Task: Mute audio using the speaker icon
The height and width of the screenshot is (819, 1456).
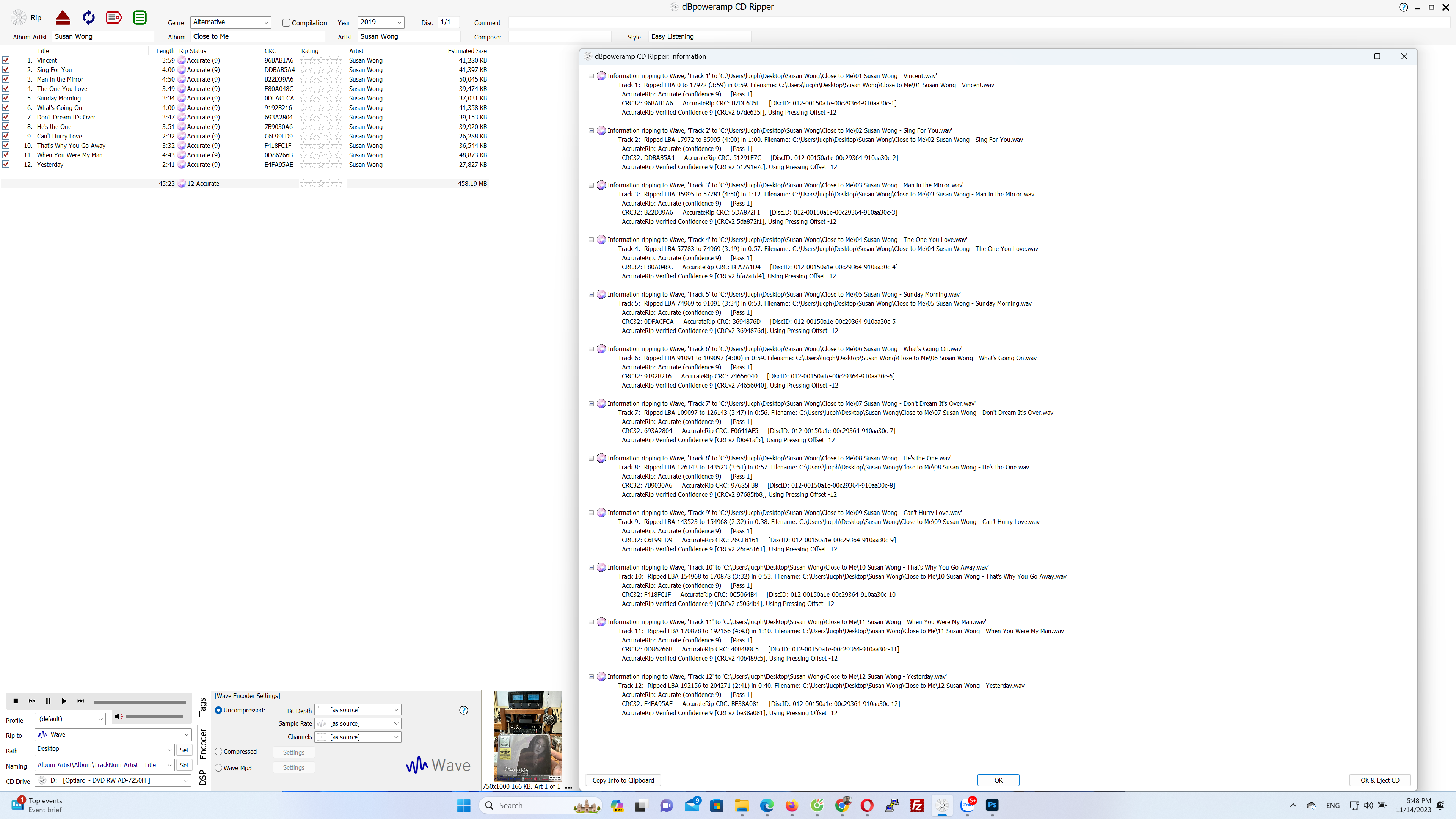Action: point(118,716)
